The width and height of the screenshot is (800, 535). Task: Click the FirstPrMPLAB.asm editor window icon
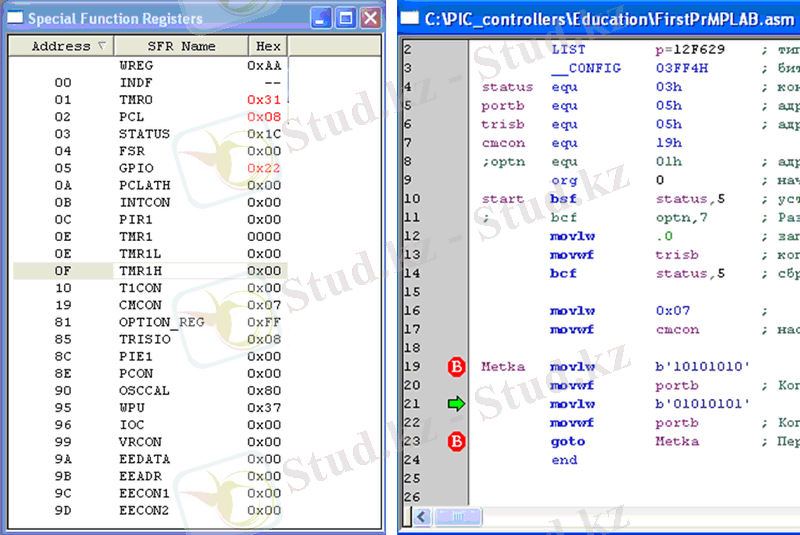409,18
